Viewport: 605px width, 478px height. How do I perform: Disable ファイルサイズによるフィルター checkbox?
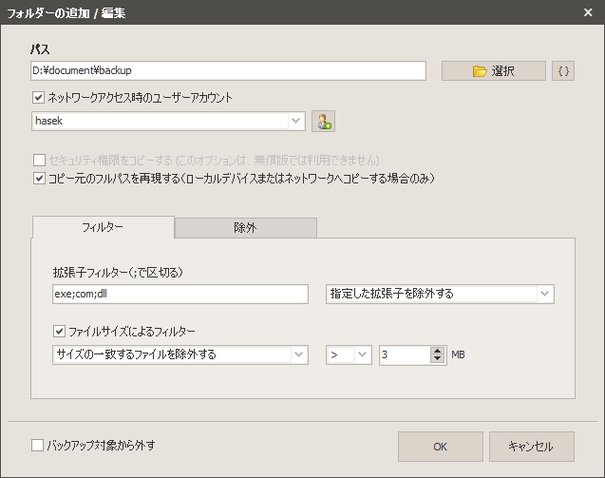point(59,330)
